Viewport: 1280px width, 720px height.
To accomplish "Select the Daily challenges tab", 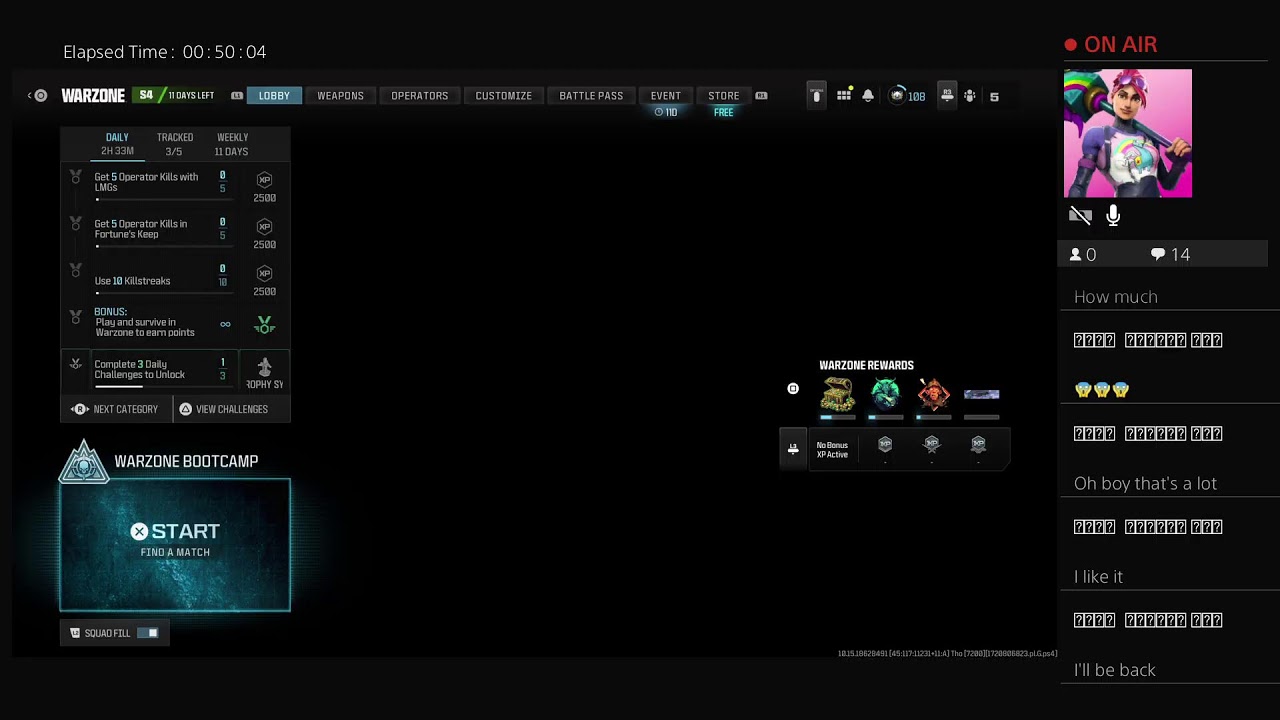I will [117, 144].
